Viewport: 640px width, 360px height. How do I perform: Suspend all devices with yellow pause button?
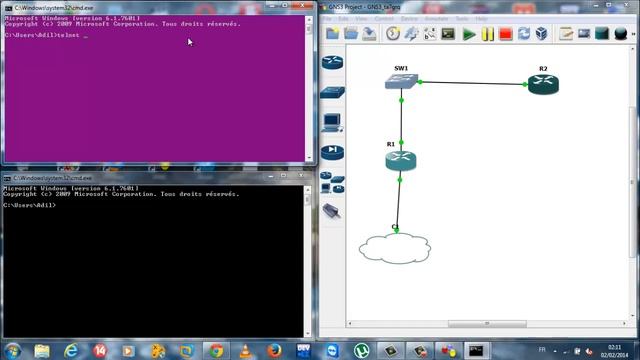[487, 34]
